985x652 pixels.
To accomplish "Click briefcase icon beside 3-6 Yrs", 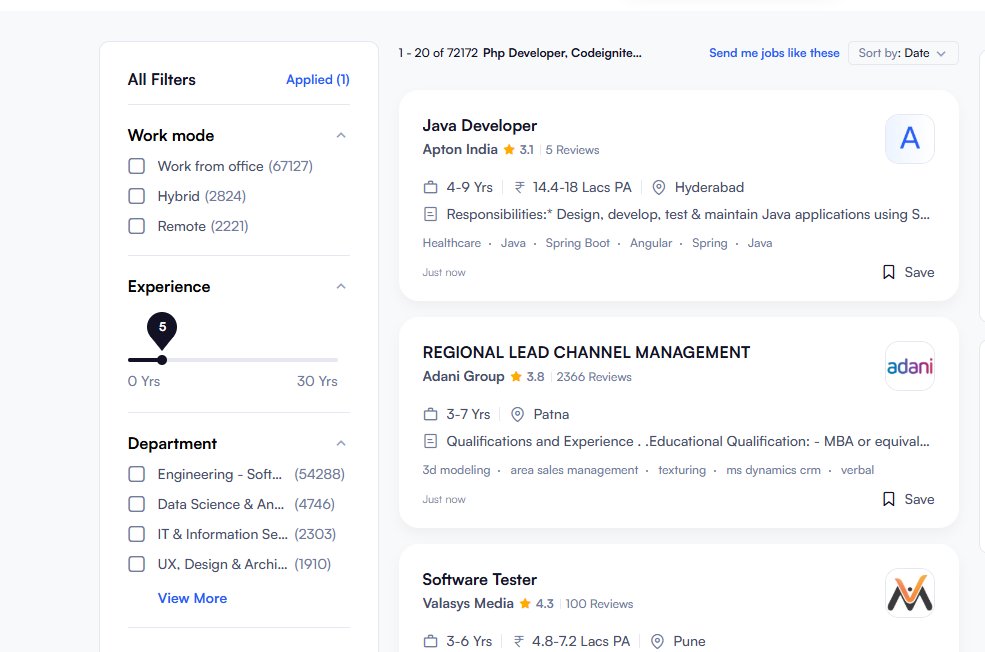I will 430,641.
